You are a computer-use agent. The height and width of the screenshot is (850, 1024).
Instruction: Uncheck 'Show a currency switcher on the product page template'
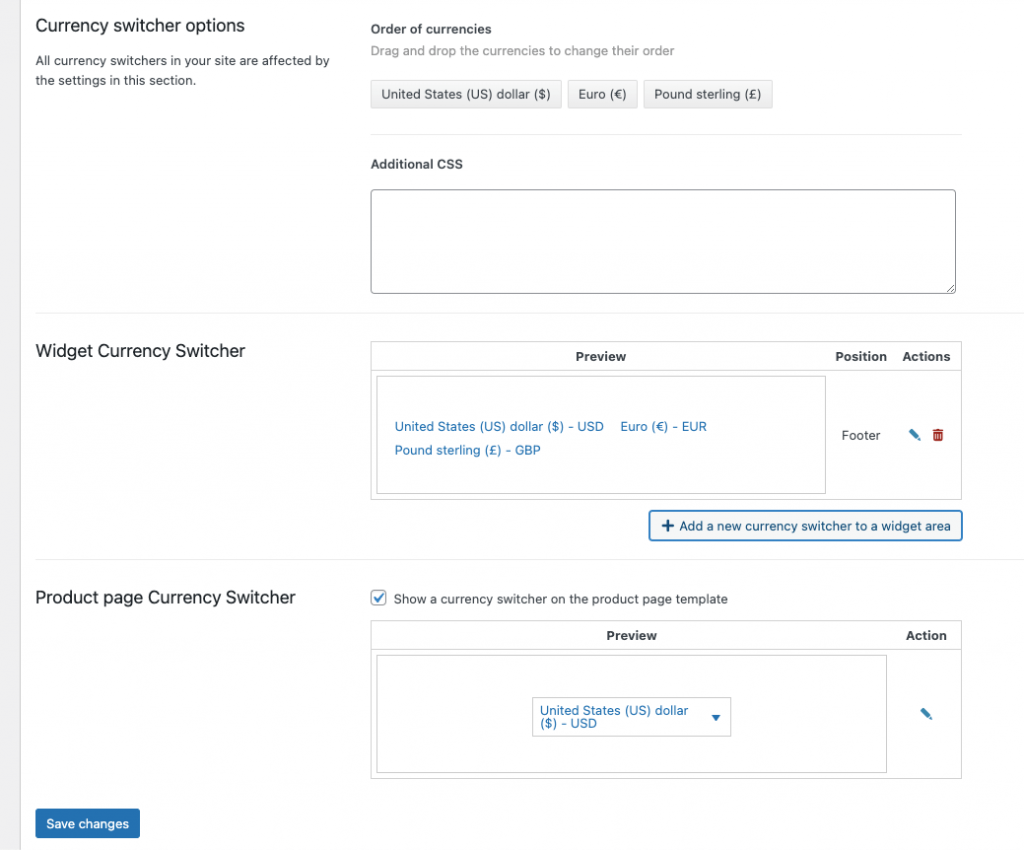click(378, 597)
